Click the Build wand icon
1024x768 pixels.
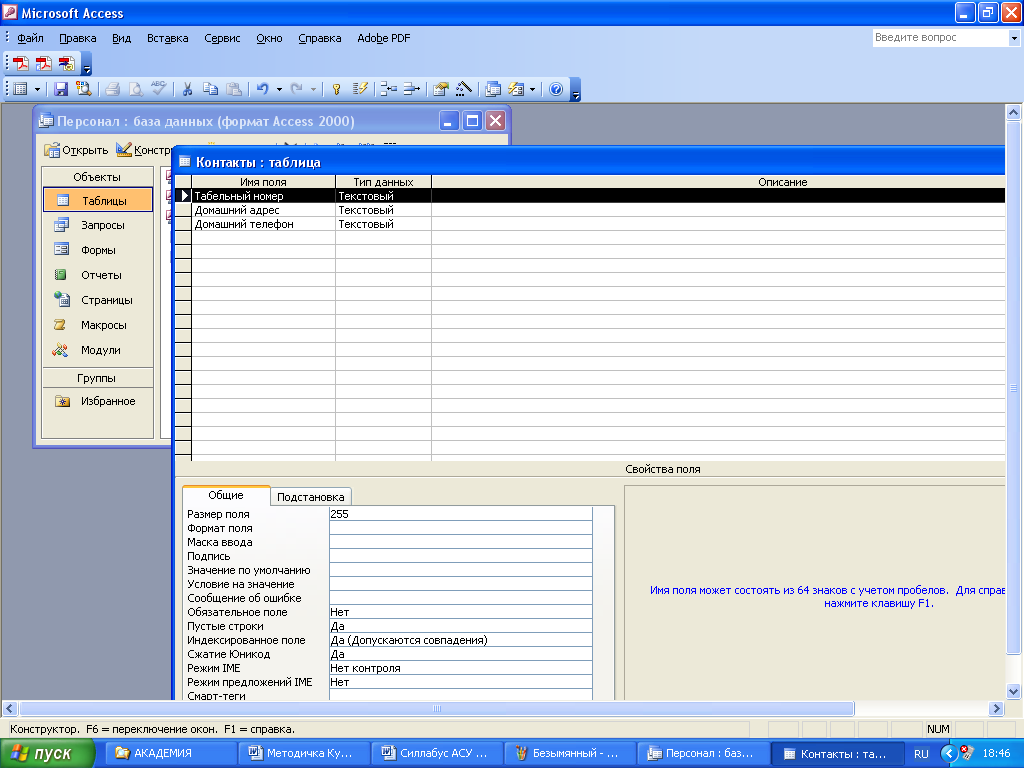(464, 89)
